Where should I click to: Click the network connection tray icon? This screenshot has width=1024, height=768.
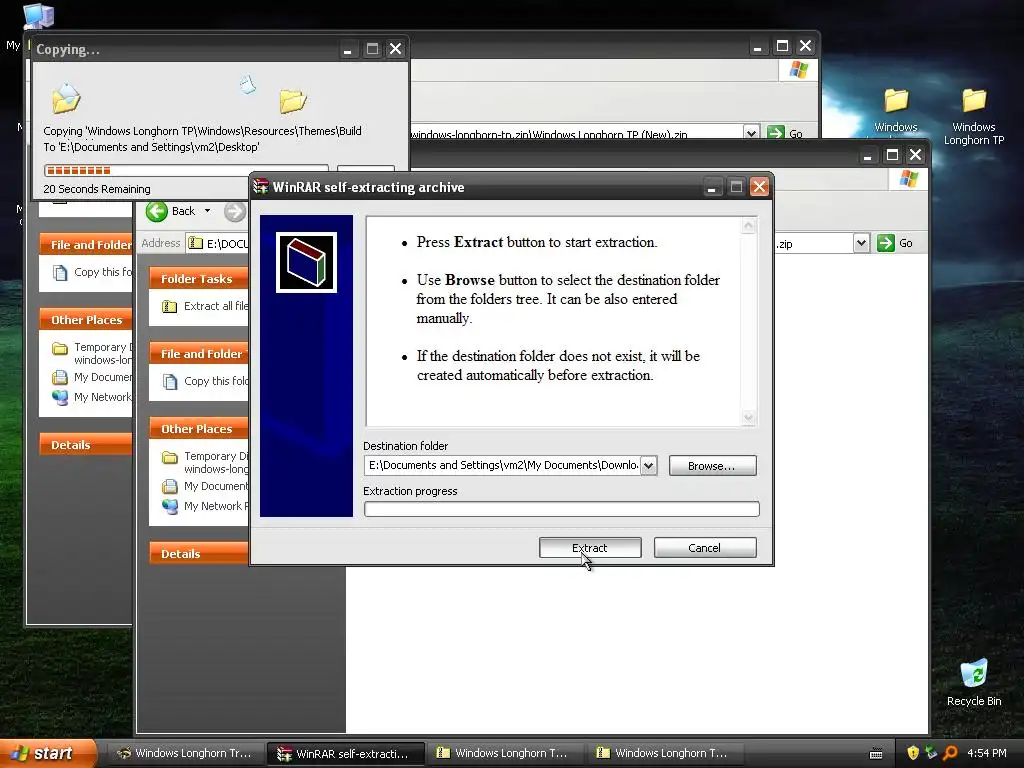(x=931, y=753)
